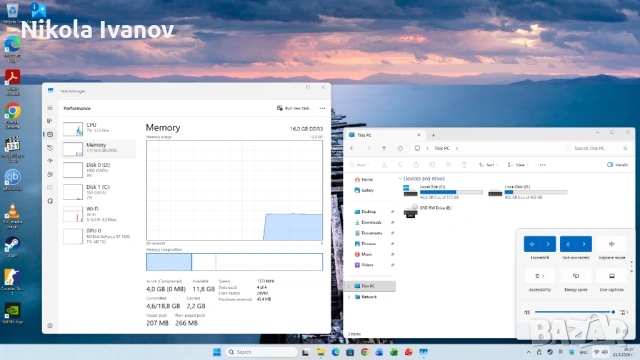Click speaker mute icon in quick settings
Image resolution: width=640 pixels, height=360 pixels.
coord(527,312)
